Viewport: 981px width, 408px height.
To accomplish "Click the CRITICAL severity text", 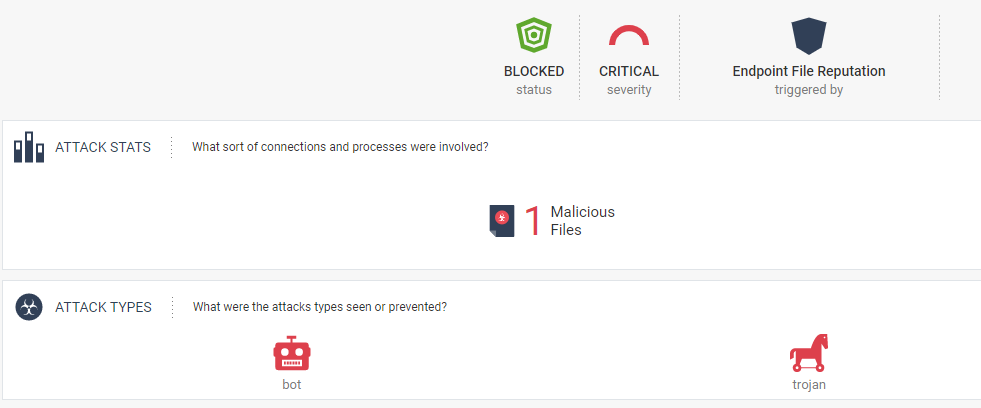I will 629,71.
